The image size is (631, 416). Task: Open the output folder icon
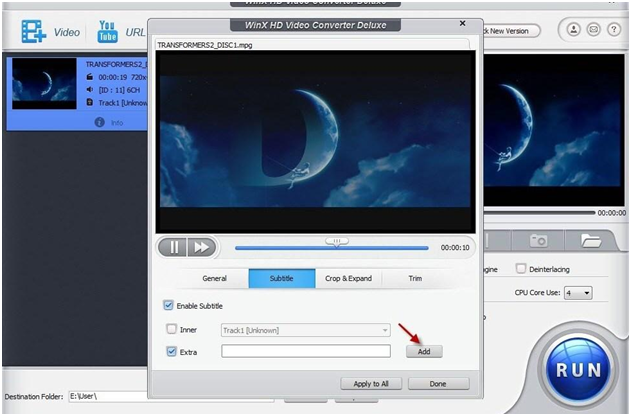[590, 240]
